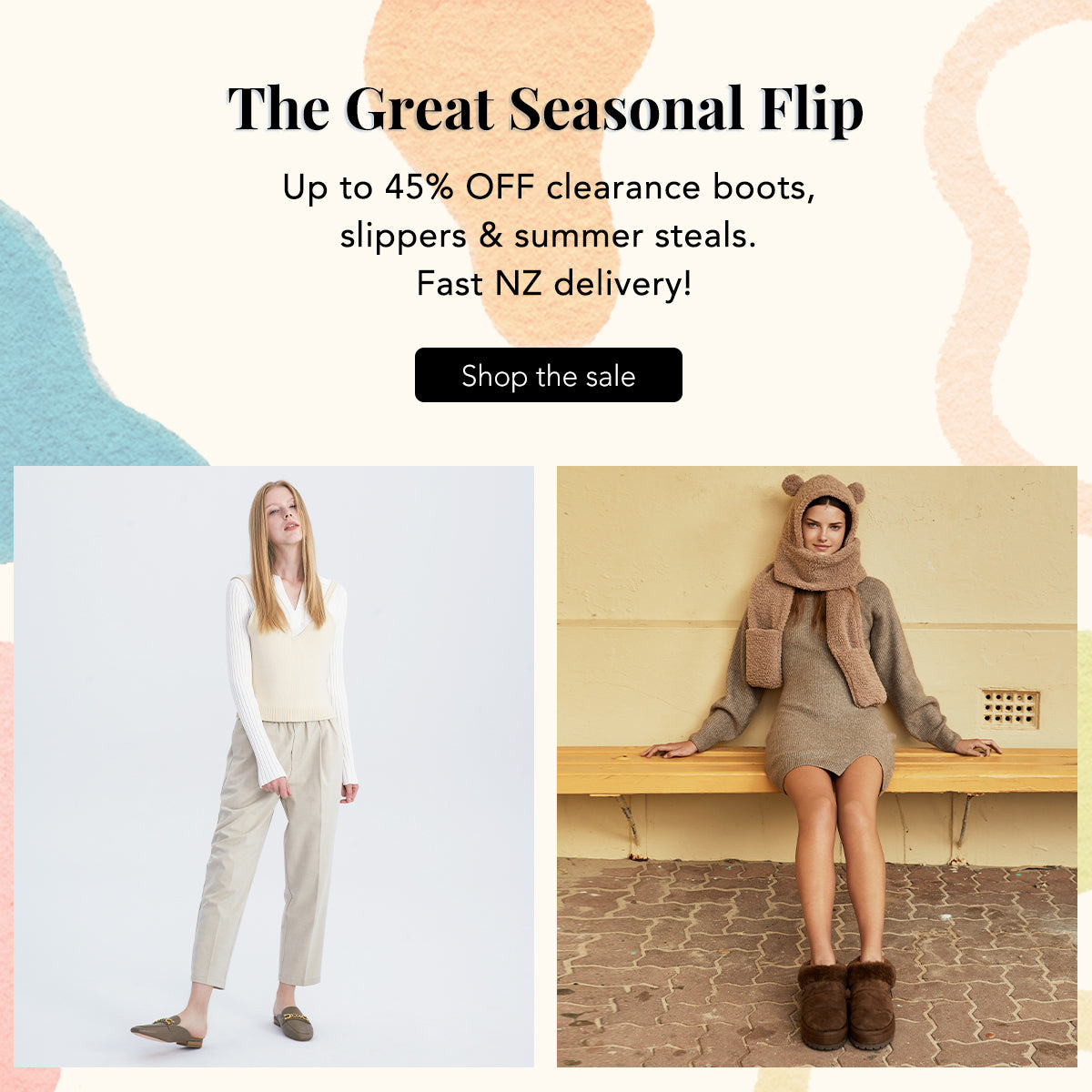Open the left photo of woman in cream vest
1092x1092 pixels.
click(274, 766)
